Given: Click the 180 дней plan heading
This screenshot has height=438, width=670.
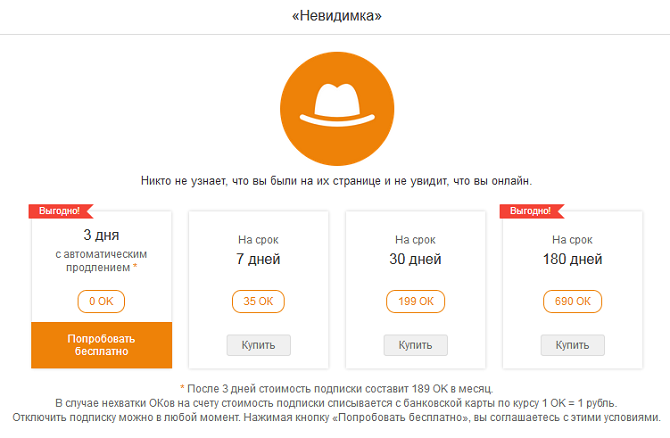Looking at the screenshot, I should [x=573, y=259].
